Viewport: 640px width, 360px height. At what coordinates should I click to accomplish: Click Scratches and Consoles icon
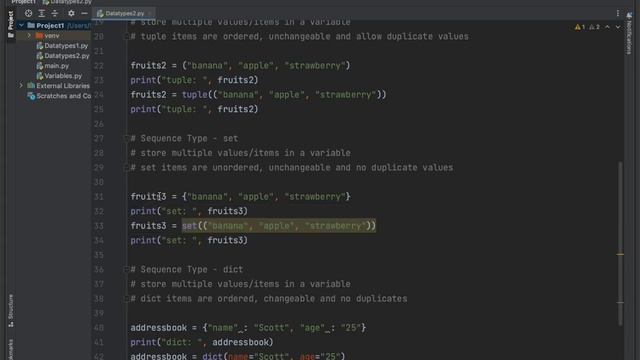coord(31,96)
